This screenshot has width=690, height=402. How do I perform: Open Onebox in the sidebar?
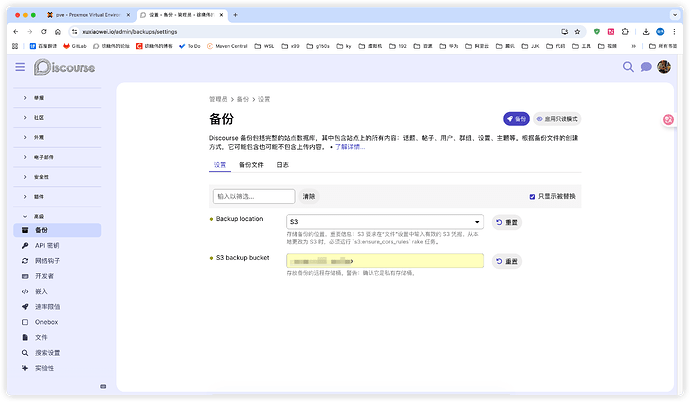tap(47, 322)
